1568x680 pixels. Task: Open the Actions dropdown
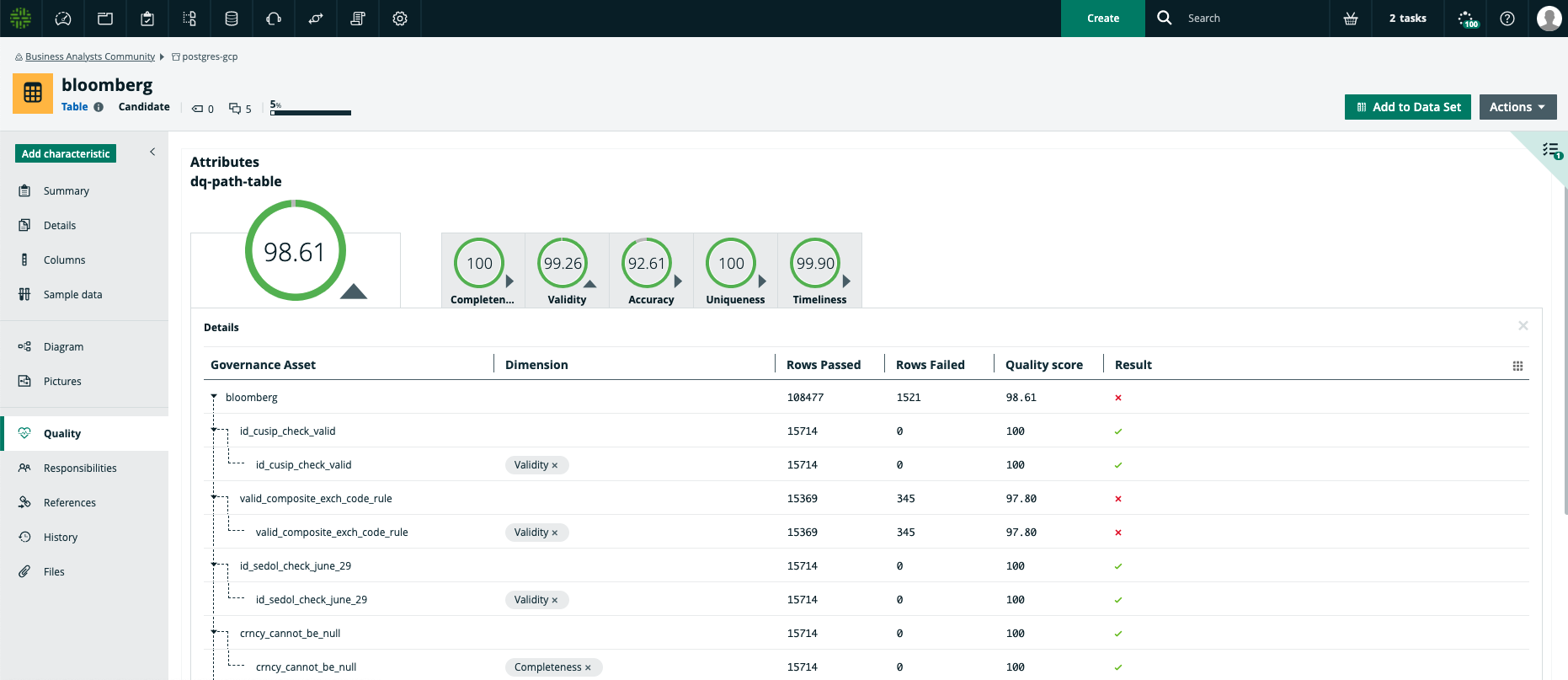point(1517,107)
